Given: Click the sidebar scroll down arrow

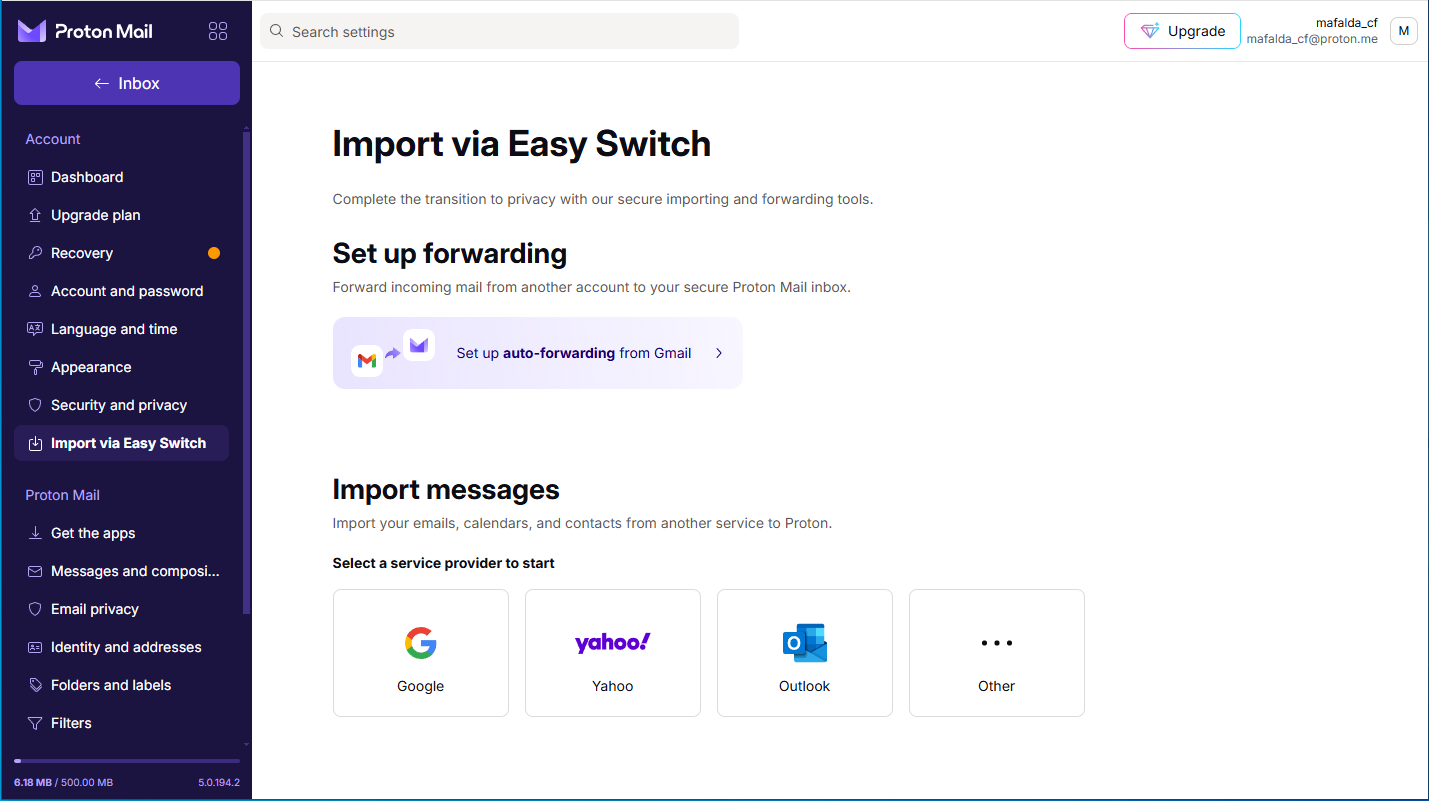Looking at the screenshot, I should (246, 745).
